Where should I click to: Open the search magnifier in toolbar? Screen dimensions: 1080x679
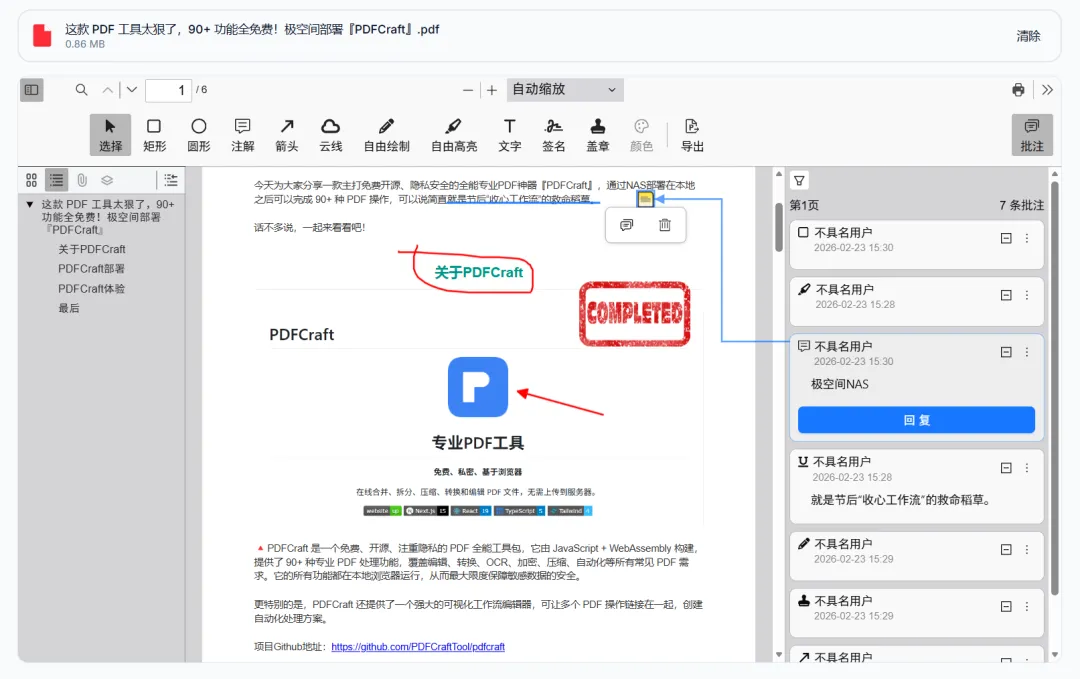pyautogui.click(x=81, y=90)
